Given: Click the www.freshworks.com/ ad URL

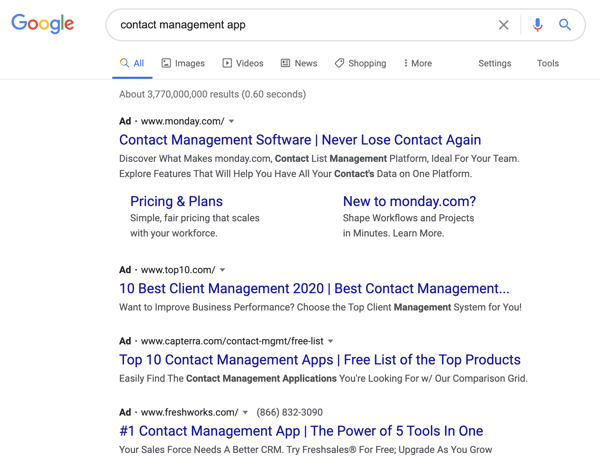Looking at the screenshot, I should tap(190, 412).
